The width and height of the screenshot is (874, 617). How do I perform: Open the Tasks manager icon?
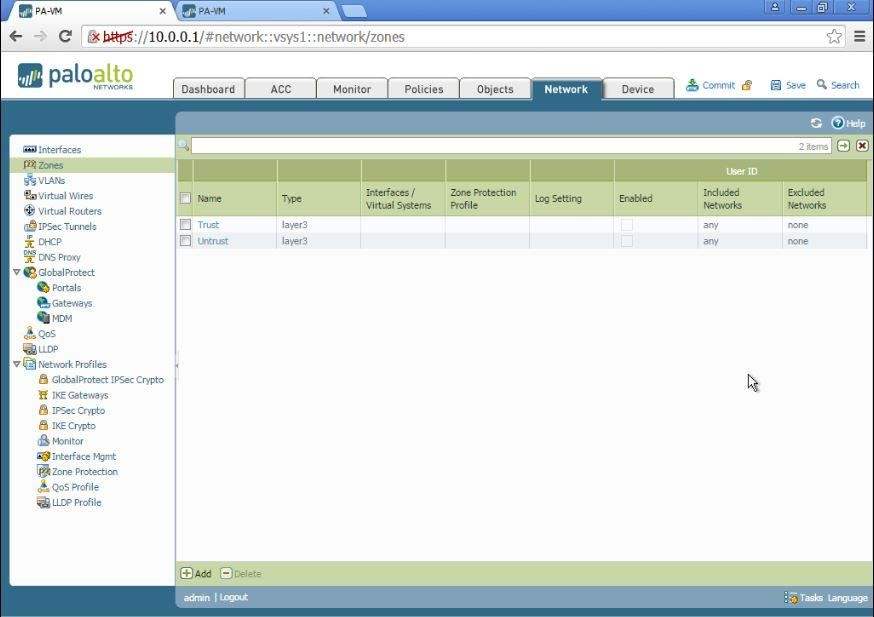(x=791, y=598)
